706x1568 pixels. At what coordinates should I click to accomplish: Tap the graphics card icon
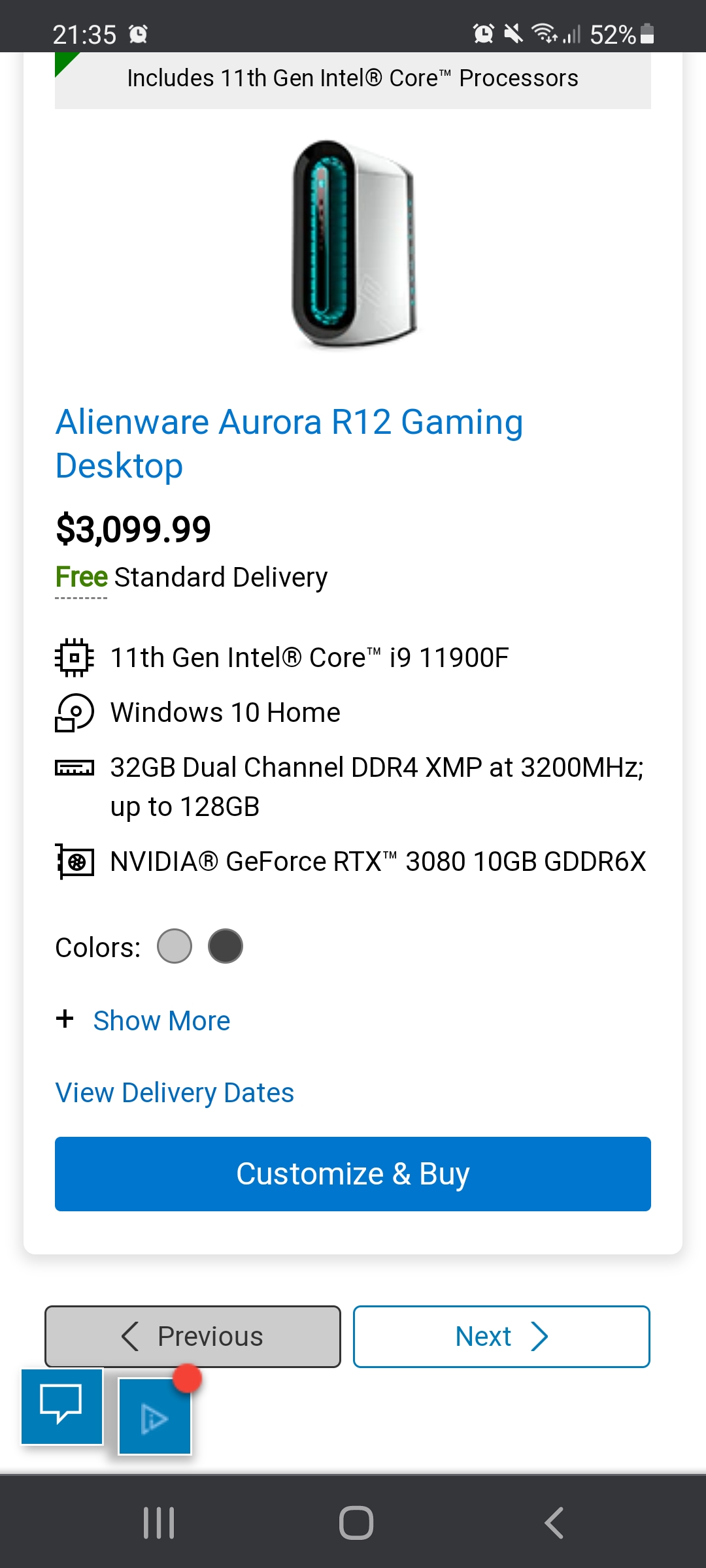[75, 862]
